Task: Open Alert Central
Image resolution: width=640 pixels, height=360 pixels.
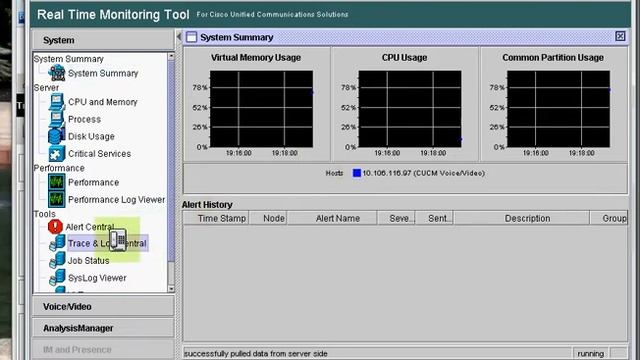Action: click(90, 227)
